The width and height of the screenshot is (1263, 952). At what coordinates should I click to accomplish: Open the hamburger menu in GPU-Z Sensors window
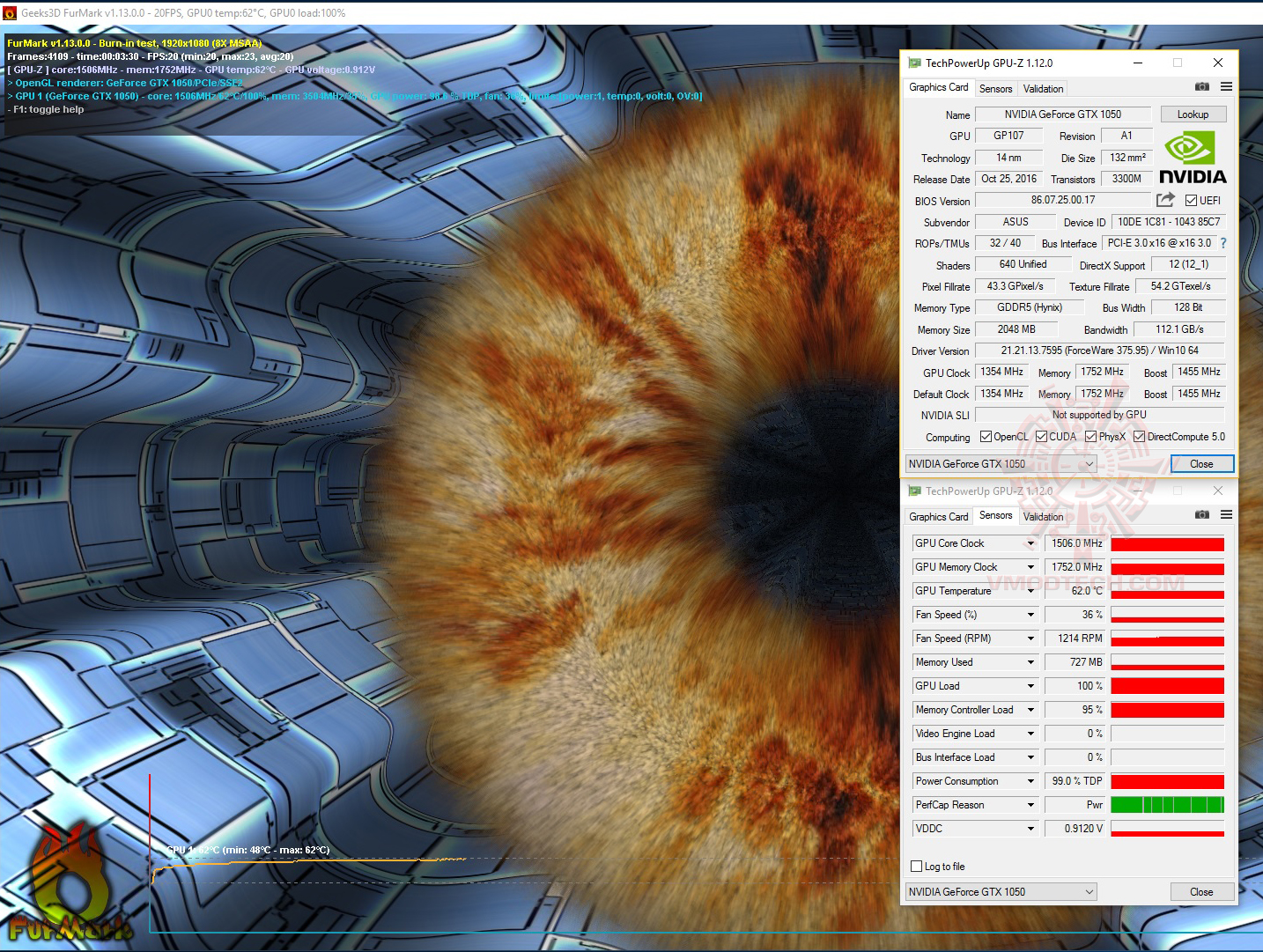(1226, 515)
